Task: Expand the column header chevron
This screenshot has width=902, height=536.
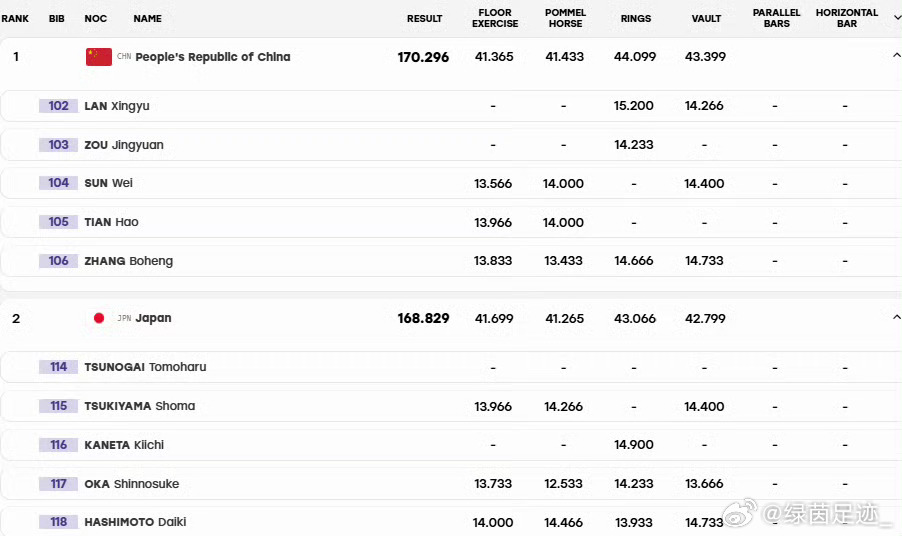Action: click(x=897, y=18)
